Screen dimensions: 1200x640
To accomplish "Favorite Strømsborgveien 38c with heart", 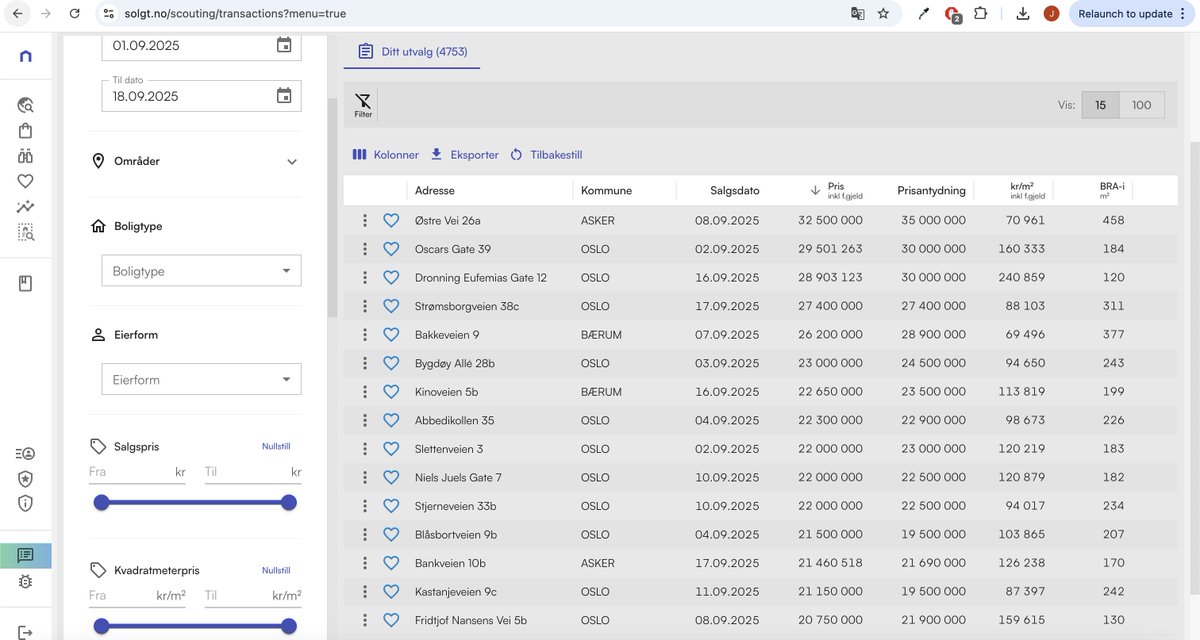I will 391,306.
